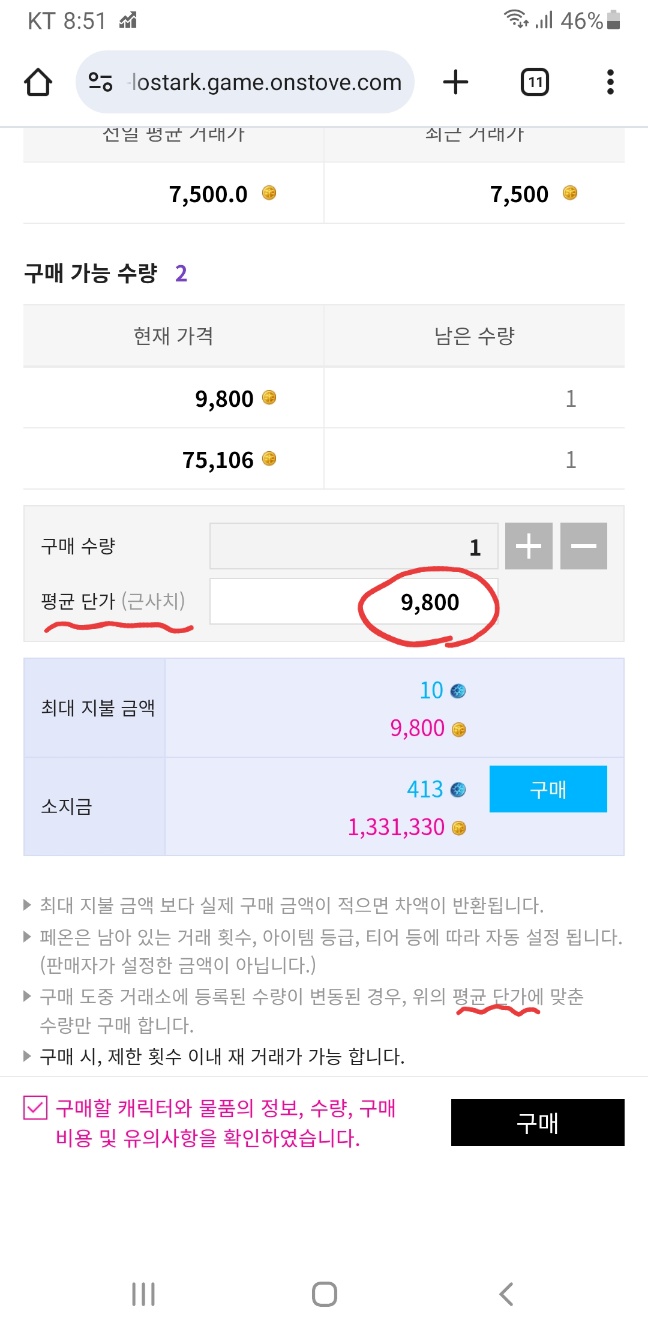
Task: Tap the Android back navigation button
Action: click(506, 1294)
